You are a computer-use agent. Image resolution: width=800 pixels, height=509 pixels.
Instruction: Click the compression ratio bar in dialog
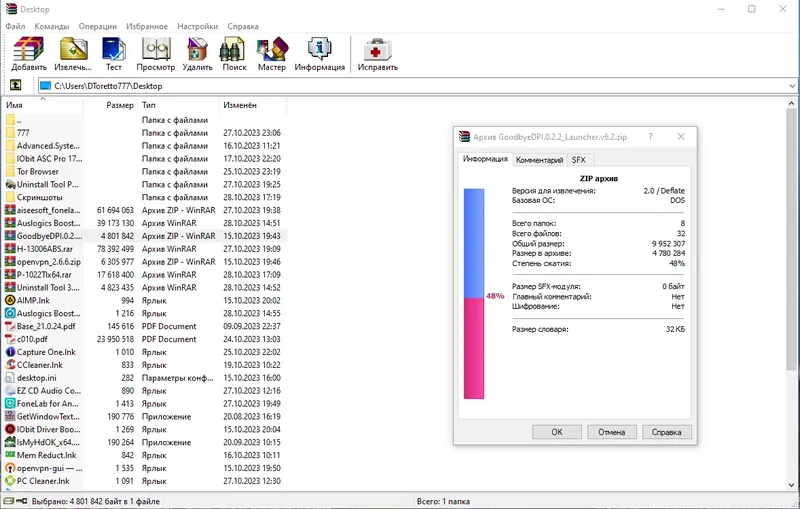point(473,294)
